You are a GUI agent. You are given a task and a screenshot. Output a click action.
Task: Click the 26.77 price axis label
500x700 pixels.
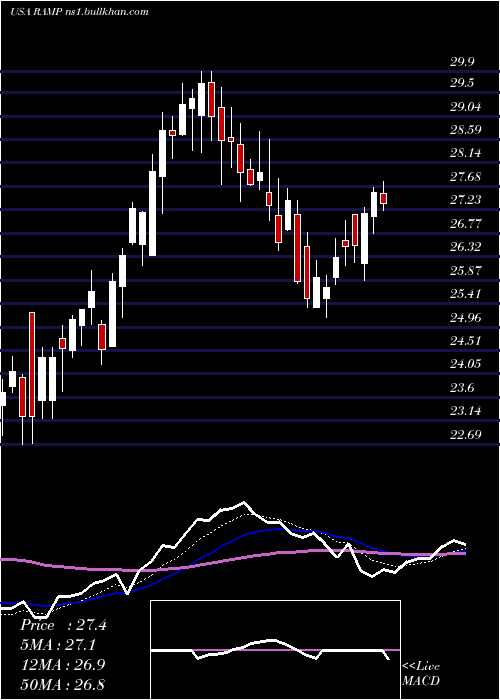pyautogui.click(x=465, y=224)
